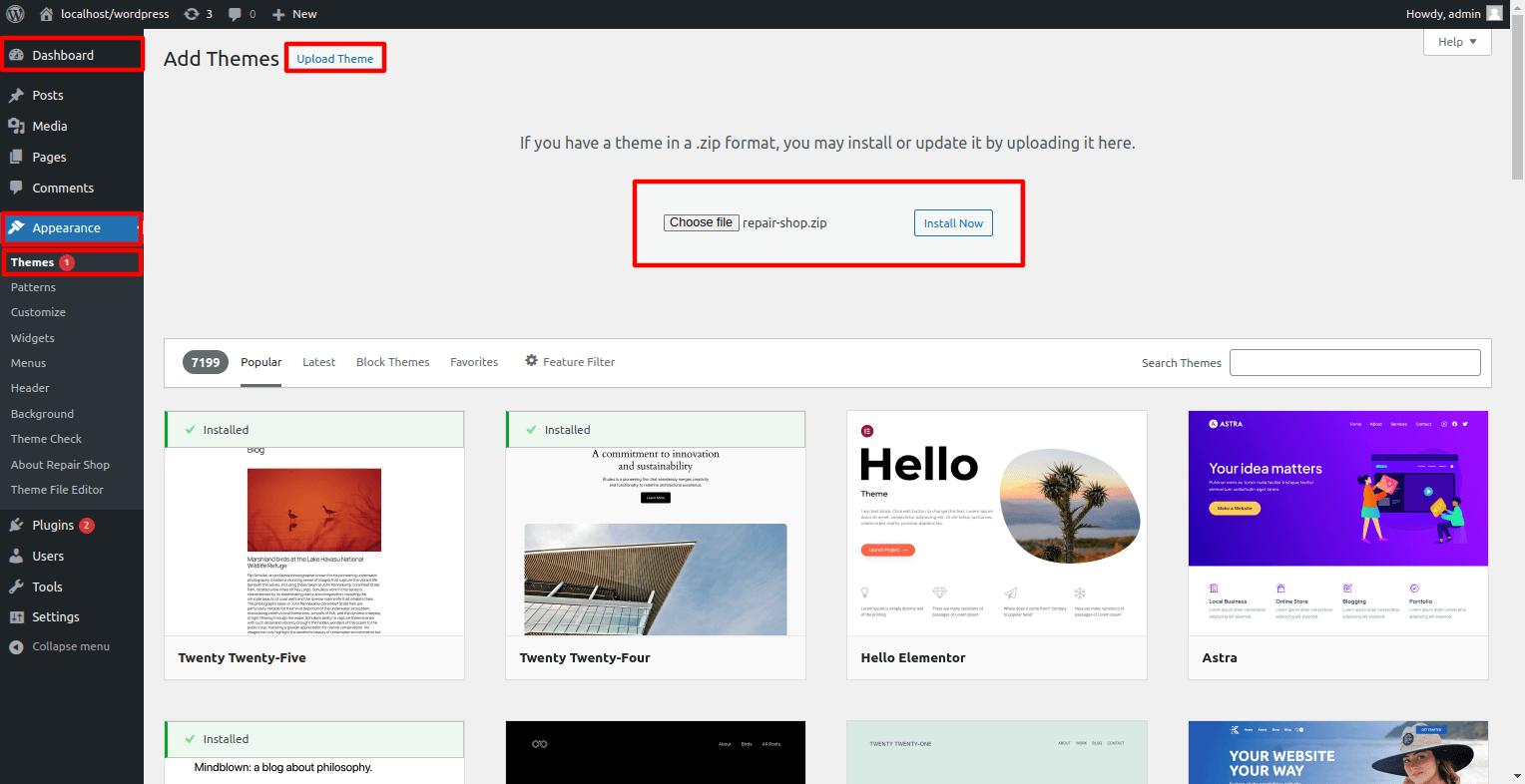Click the Upload Theme button
This screenshot has width=1525, height=784.
[334, 59]
